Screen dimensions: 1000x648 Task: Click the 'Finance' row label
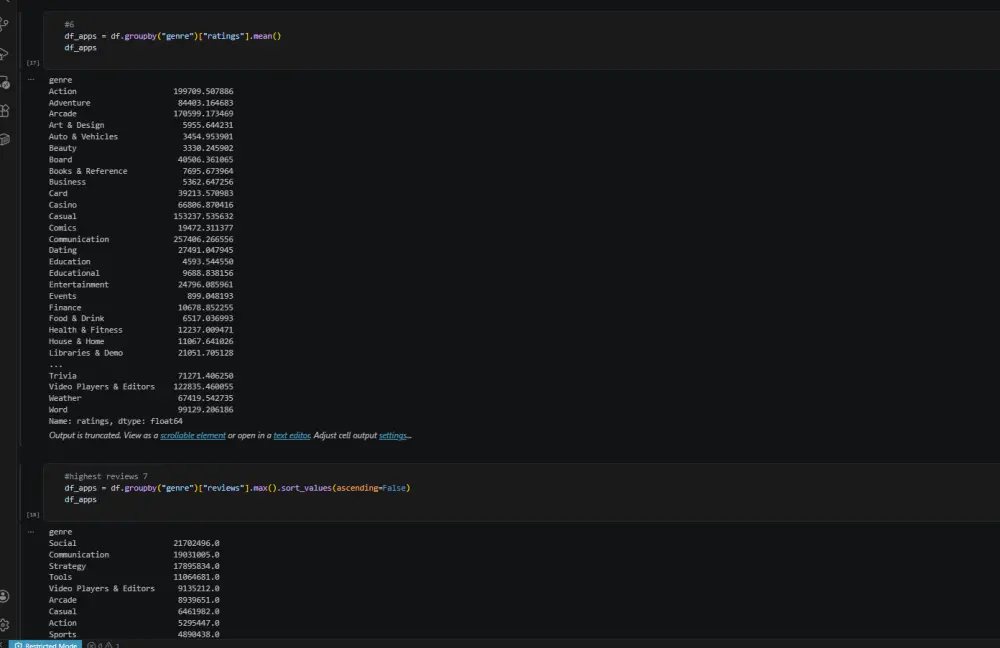tap(65, 307)
